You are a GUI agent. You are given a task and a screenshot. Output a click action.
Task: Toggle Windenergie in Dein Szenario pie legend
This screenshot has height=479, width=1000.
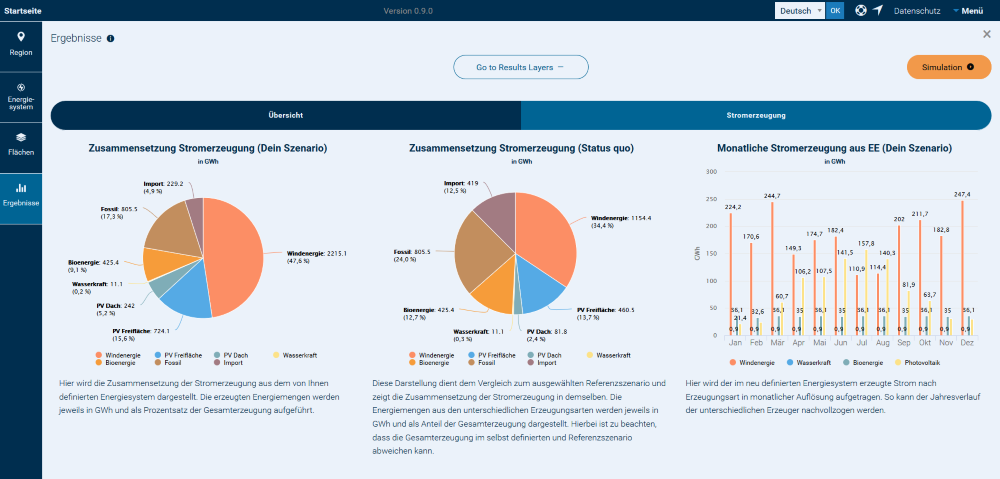pos(119,355)
